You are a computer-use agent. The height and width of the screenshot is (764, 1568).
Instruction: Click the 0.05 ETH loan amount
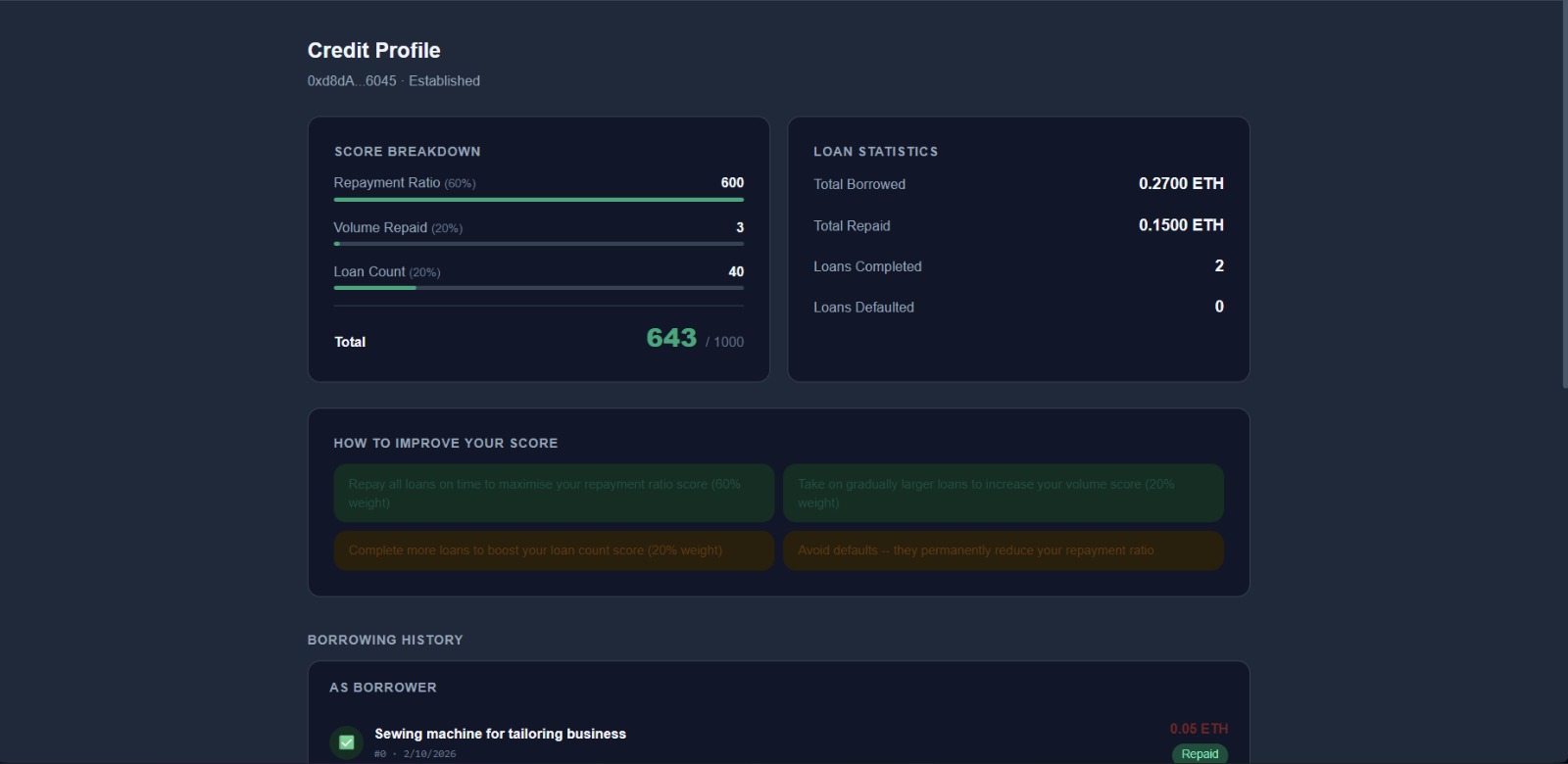[1199, 729]
